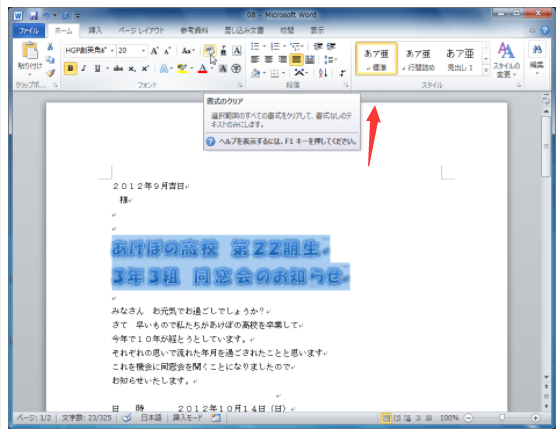Open the font size dropdown showing 20
Viewport: 556px width, 429px height.
(x=143, y=51)
